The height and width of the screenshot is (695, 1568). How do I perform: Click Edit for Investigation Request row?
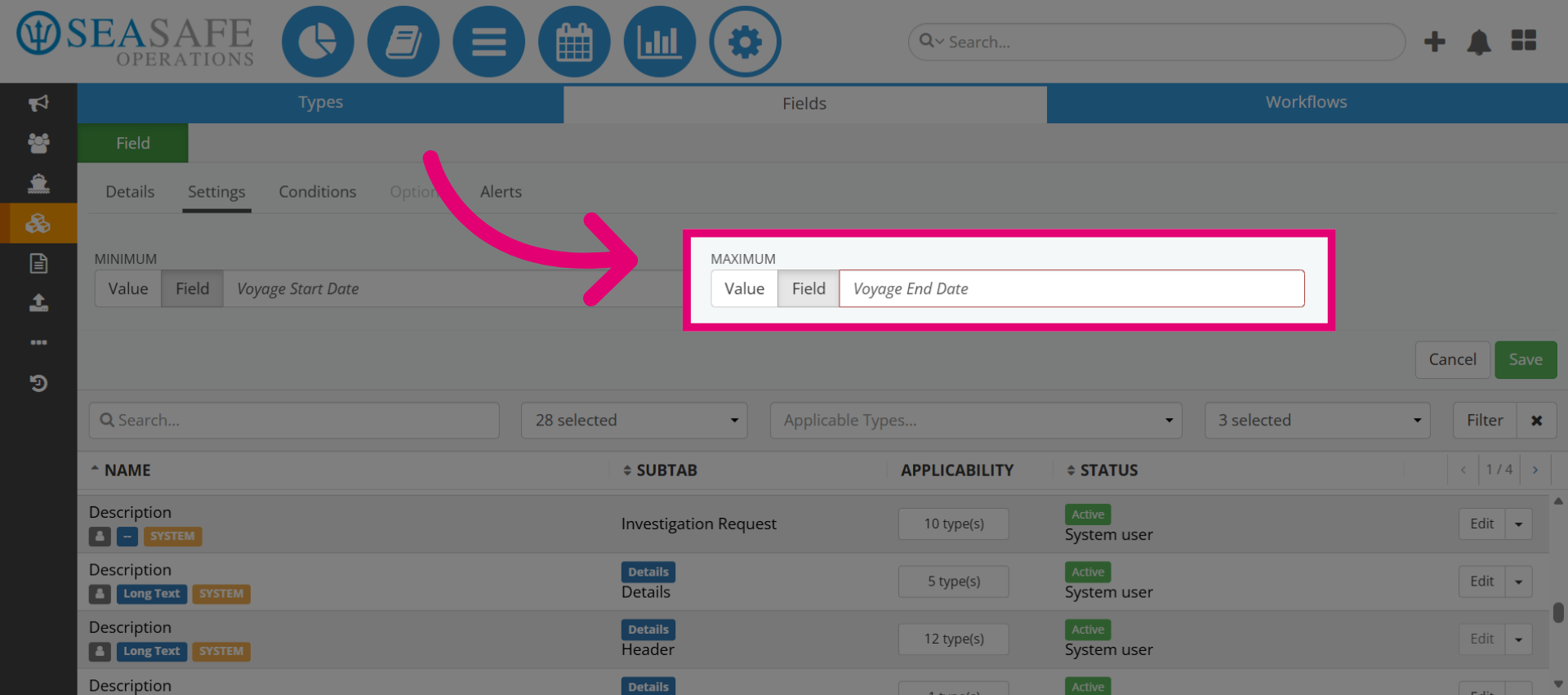[1481, 524]
